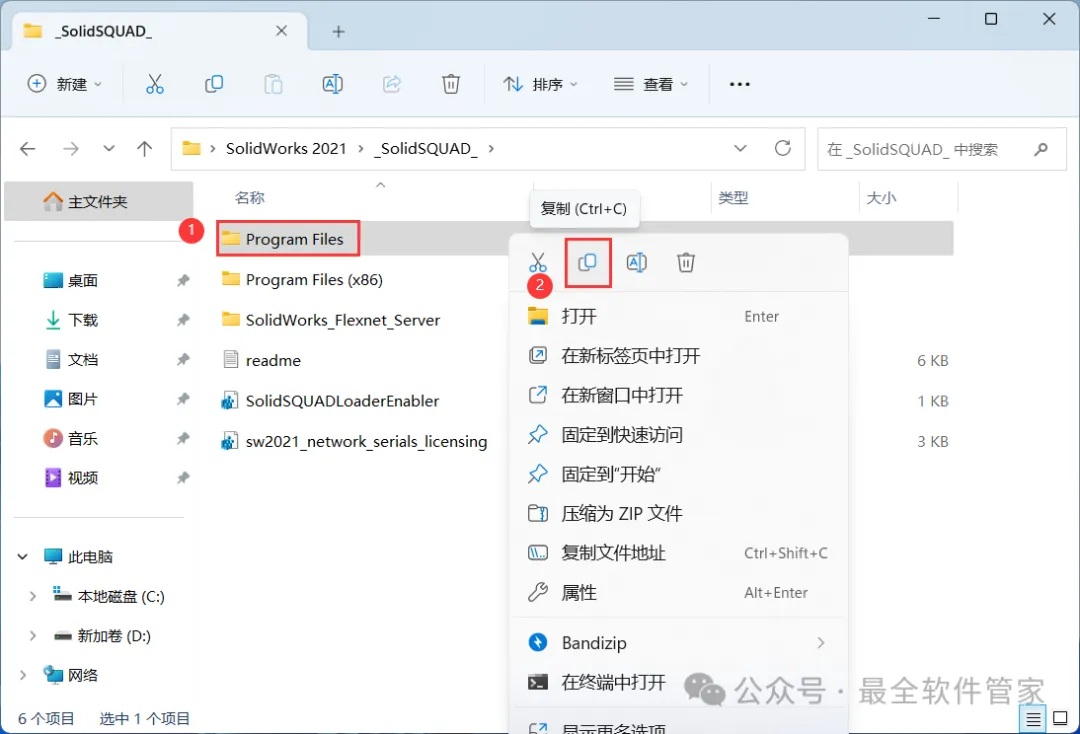1080x734 pixels.
Task: Click the toolbar Rename icon
Action: tap(333, 84)
